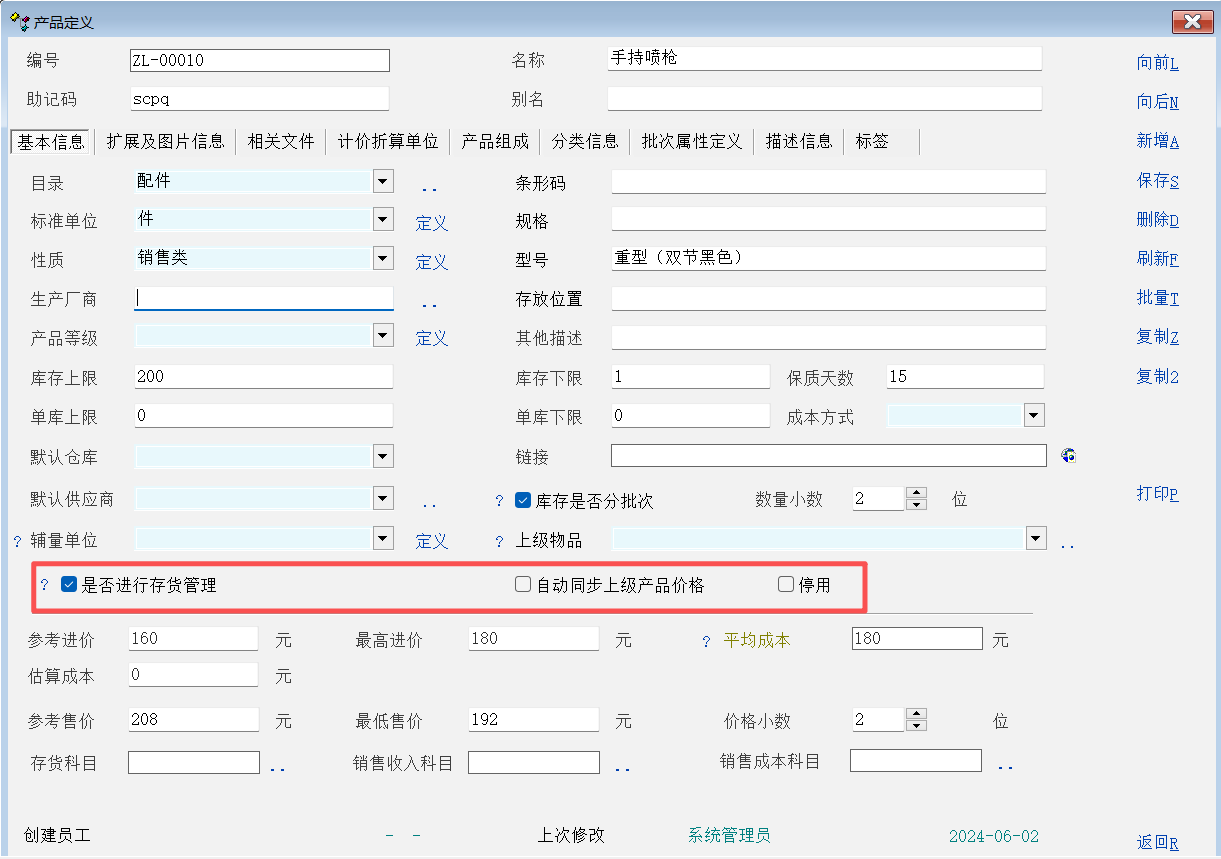This screenshot has height=859, width=1221.
Task: Expand the 性质 dropdown showing 销售类
Action: point(382,258)
